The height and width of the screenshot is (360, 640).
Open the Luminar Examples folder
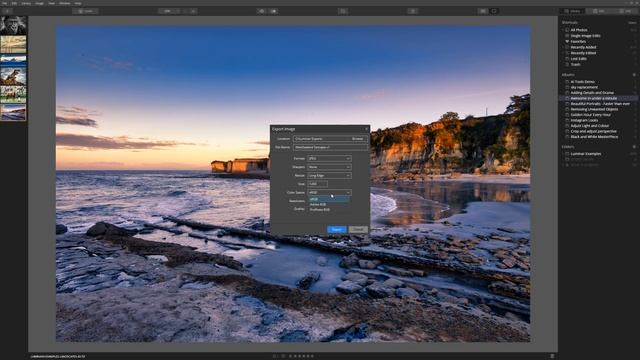[586, 154]
